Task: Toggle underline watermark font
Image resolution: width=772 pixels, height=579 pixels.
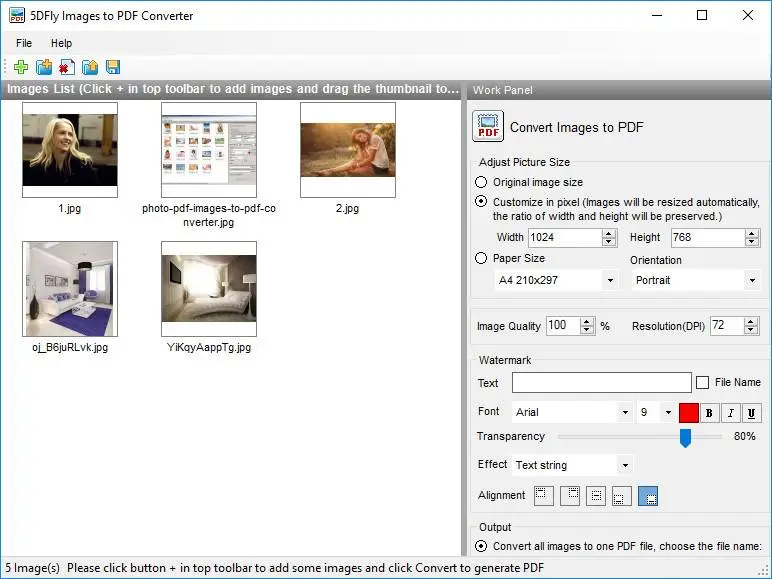Action: [751, 413]
